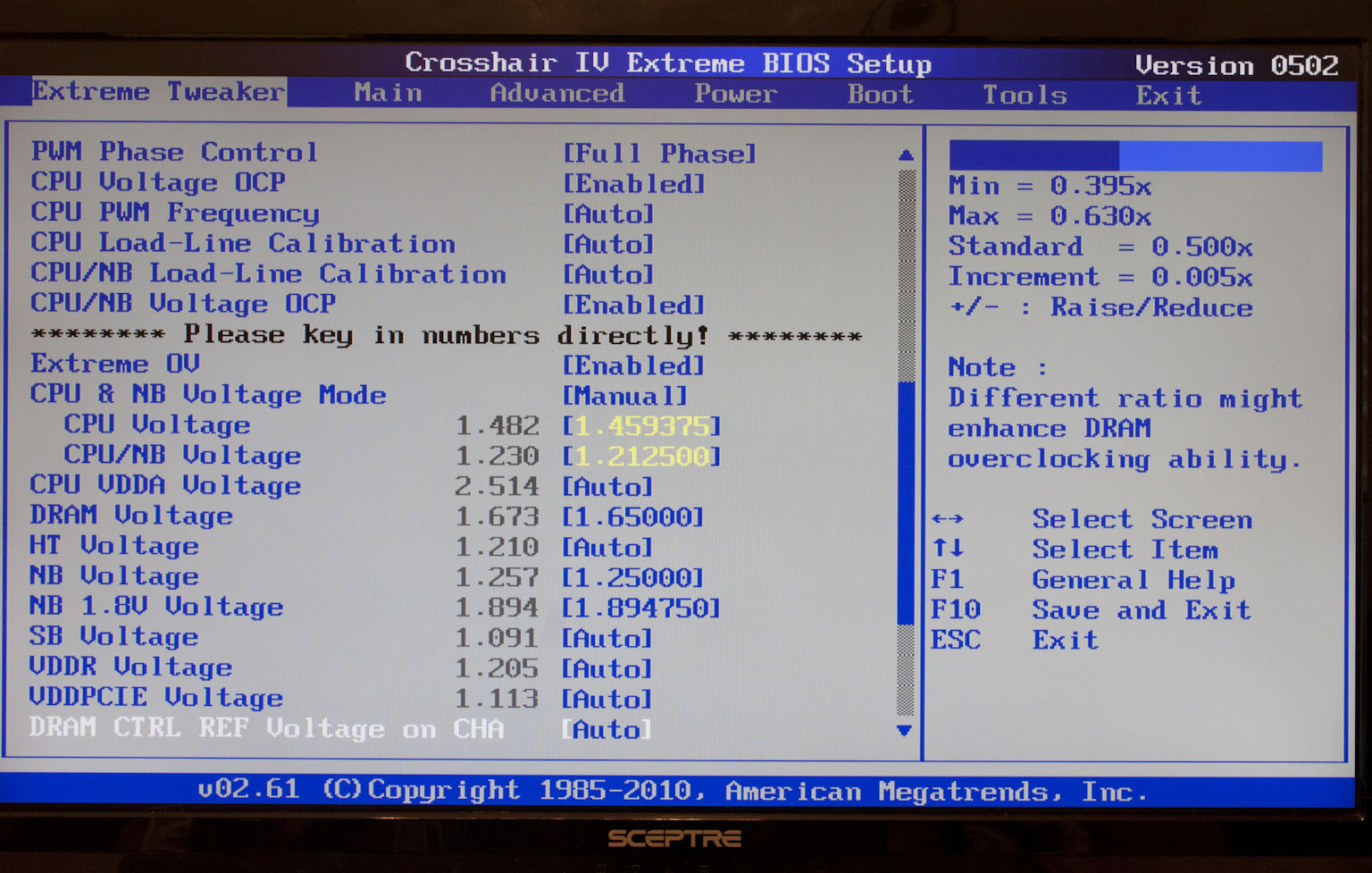1372x873 pixels.
Task: Select SB Voltage [Auto] value
Action: tap(608, 639)
